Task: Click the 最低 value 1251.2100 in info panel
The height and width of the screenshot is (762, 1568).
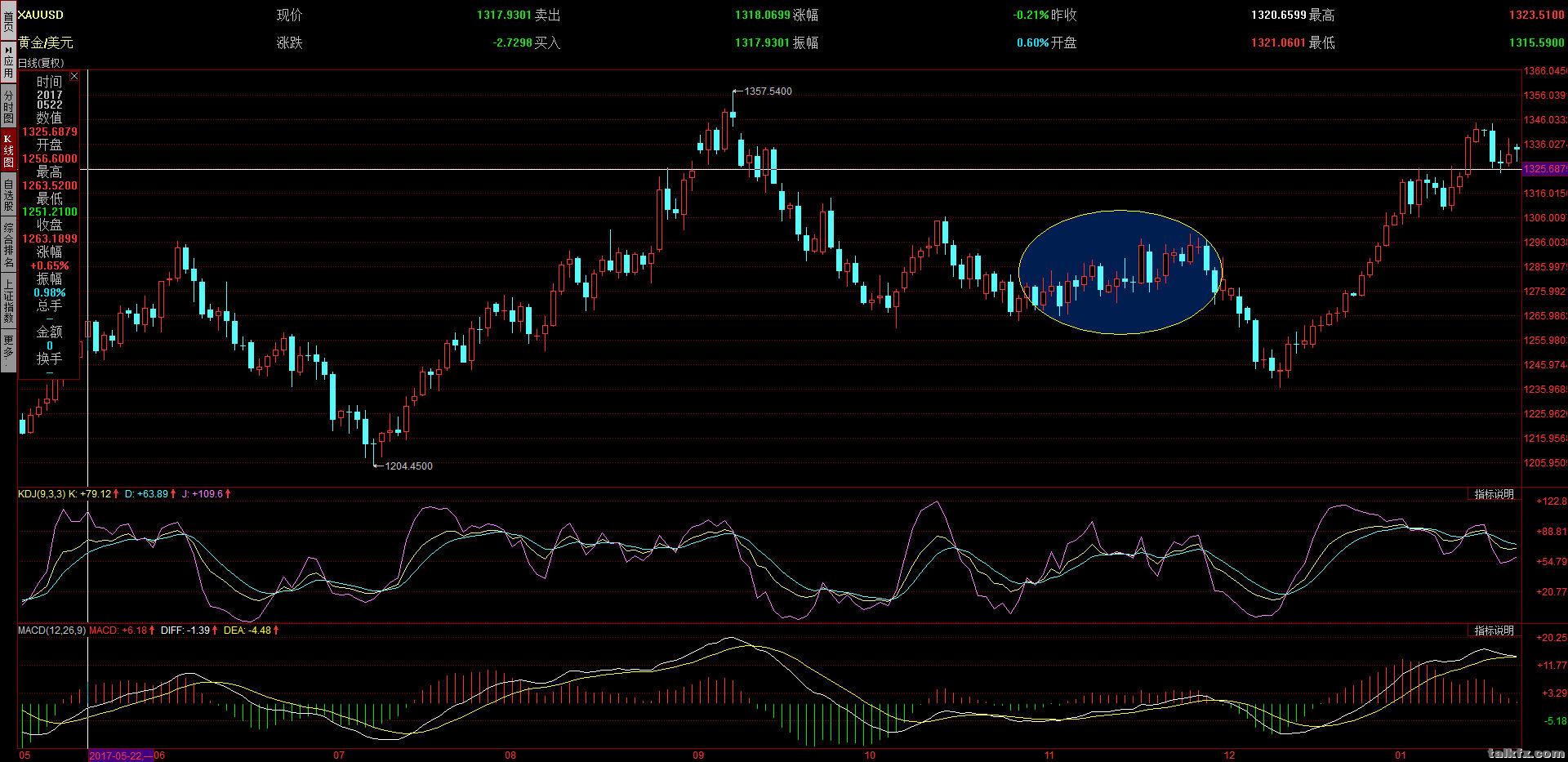Action: pyautogui.click(x=50, y=212)
